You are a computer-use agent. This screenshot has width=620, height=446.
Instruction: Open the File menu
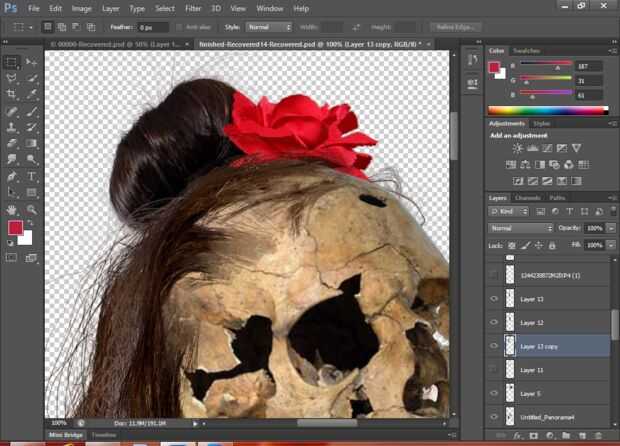coord(34,8)
